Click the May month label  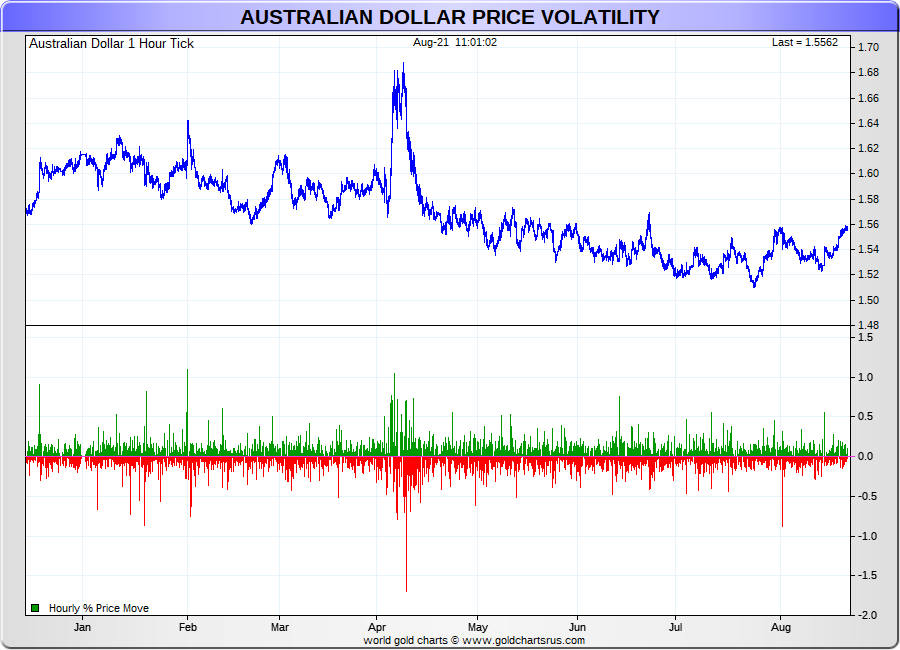[478, 627]
